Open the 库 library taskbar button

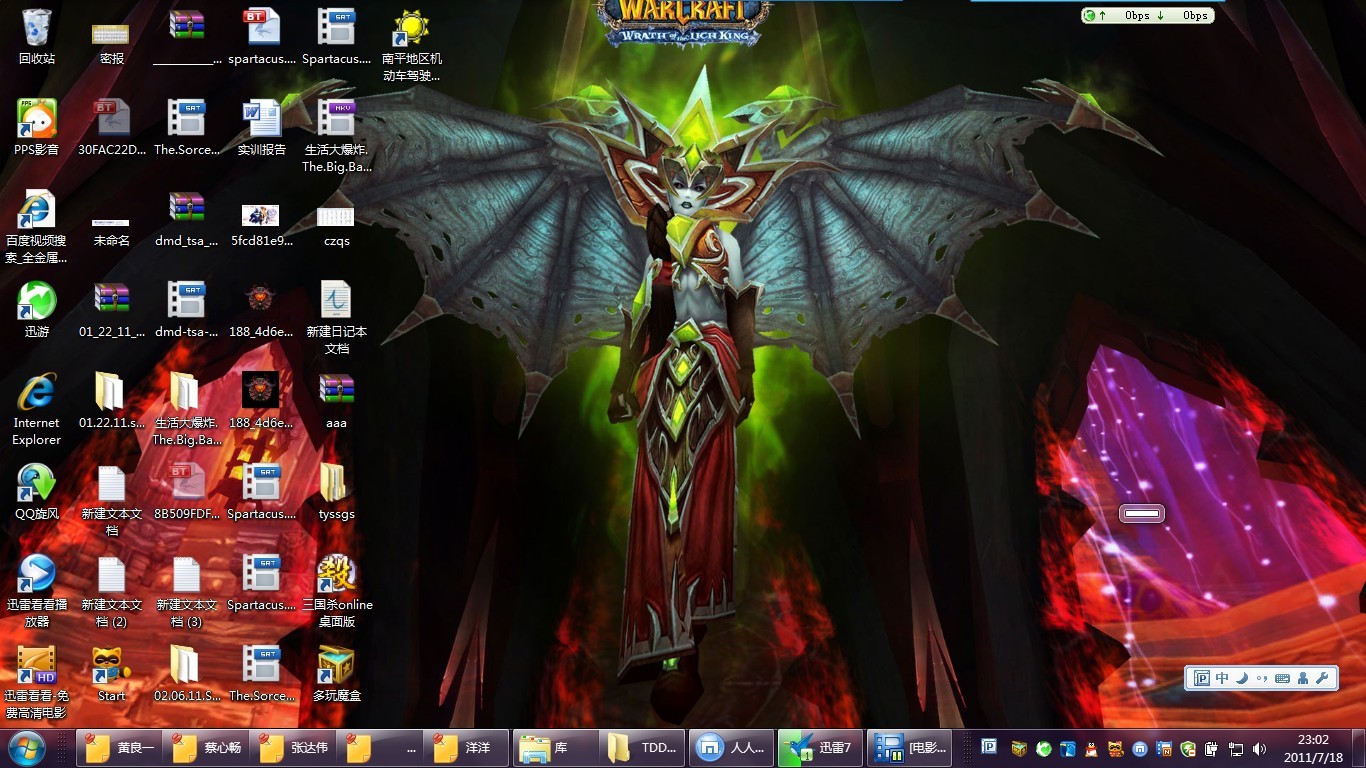pyautogui.click(x=555, y=747)
